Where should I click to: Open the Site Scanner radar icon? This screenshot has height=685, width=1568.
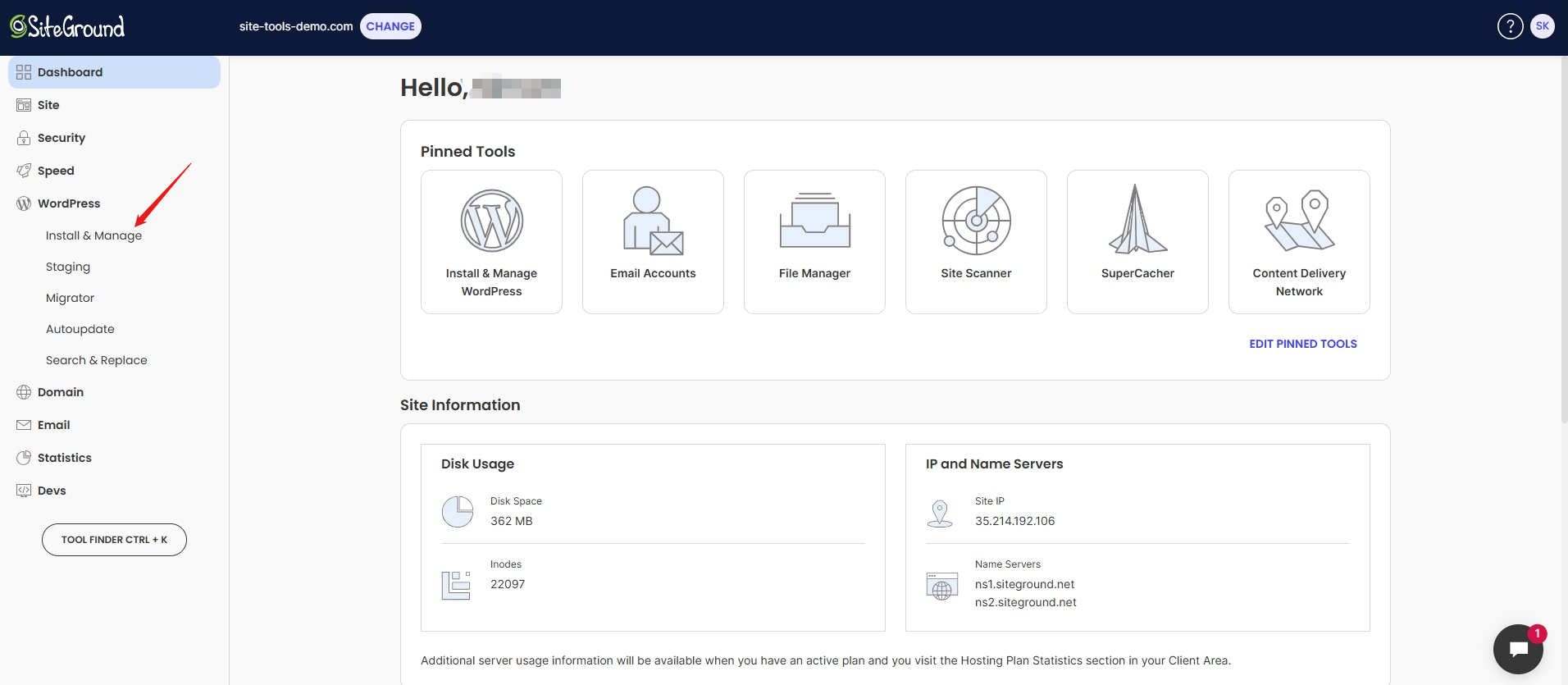[x=976, y=221]
